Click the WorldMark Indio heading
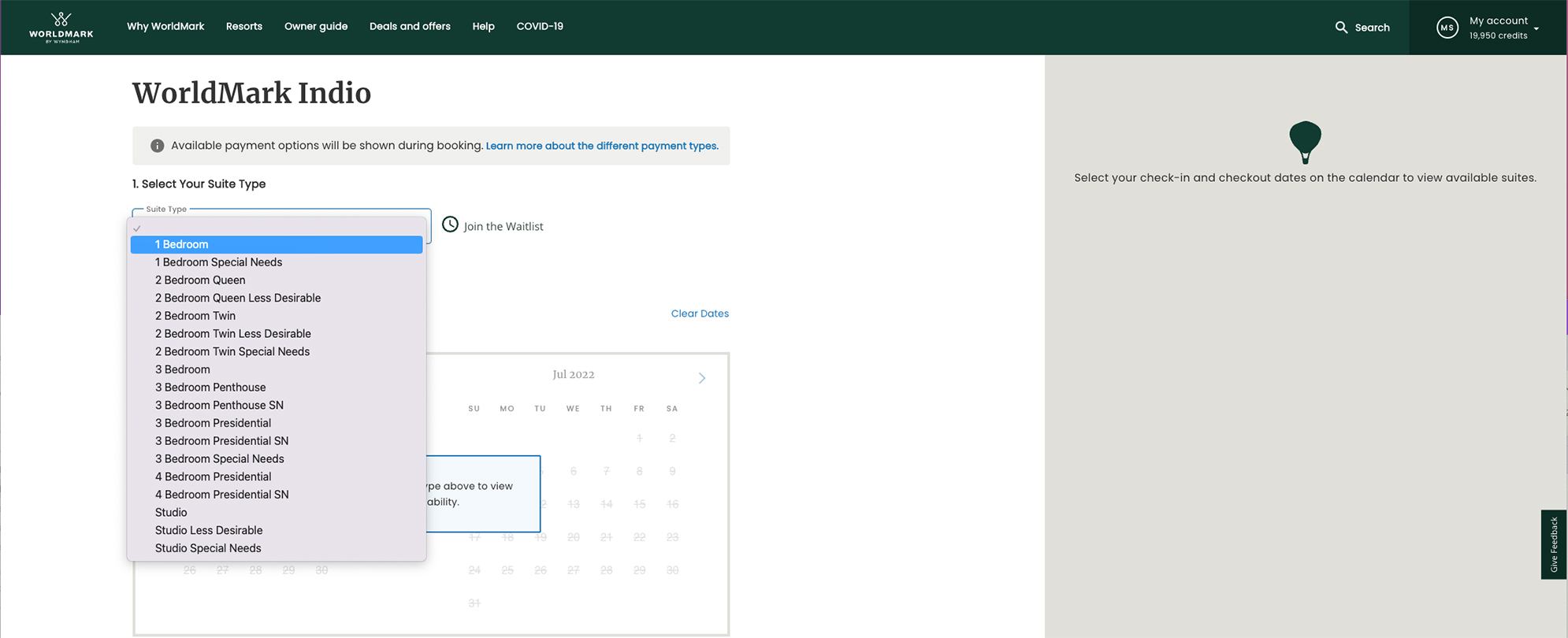 (x=251, y=93)
